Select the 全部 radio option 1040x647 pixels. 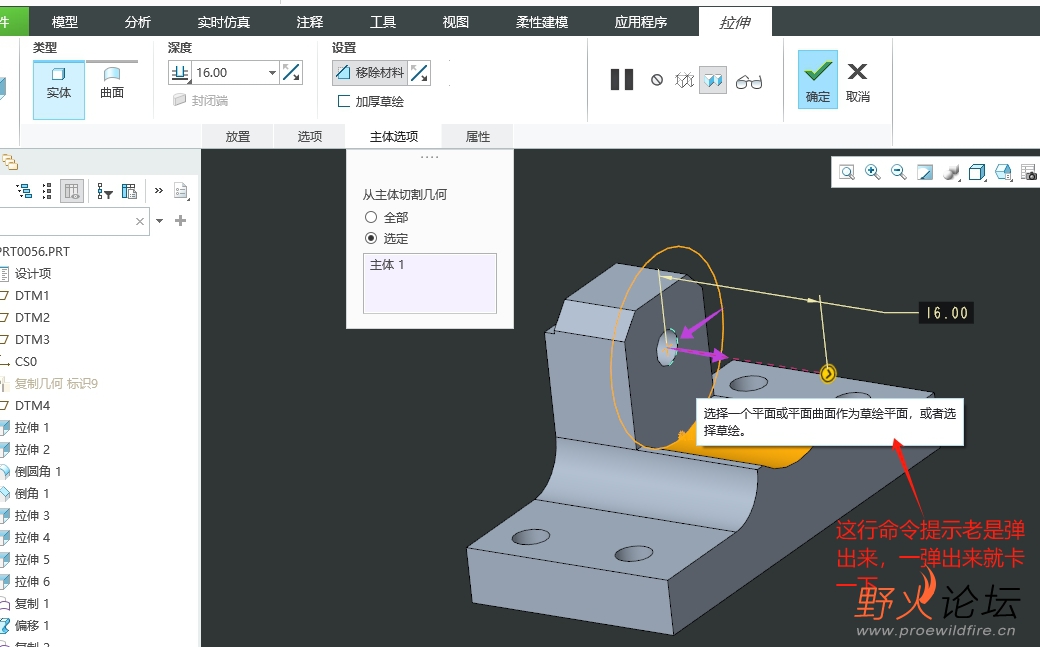point(371,217)
